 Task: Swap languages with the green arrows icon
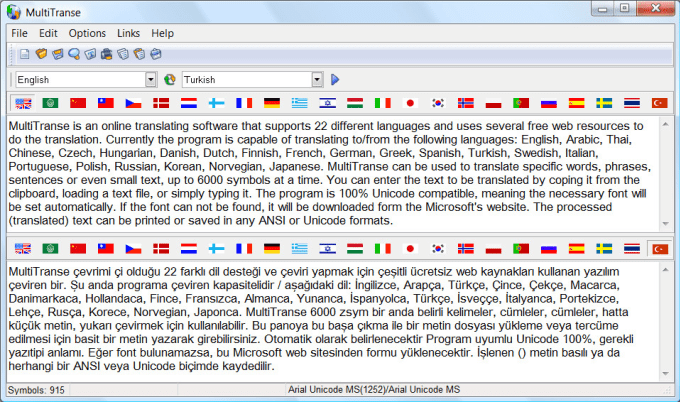170,80
